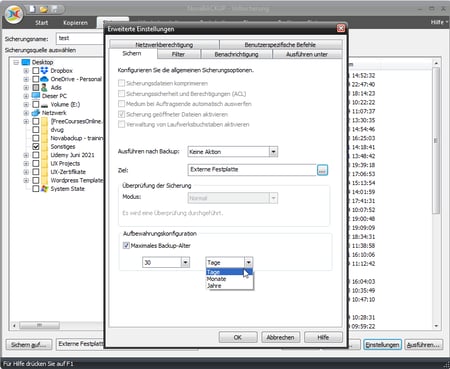Click the Volume (E:) drive icon
The width and height of the screenshot is (450, 369).
(44, 105)
